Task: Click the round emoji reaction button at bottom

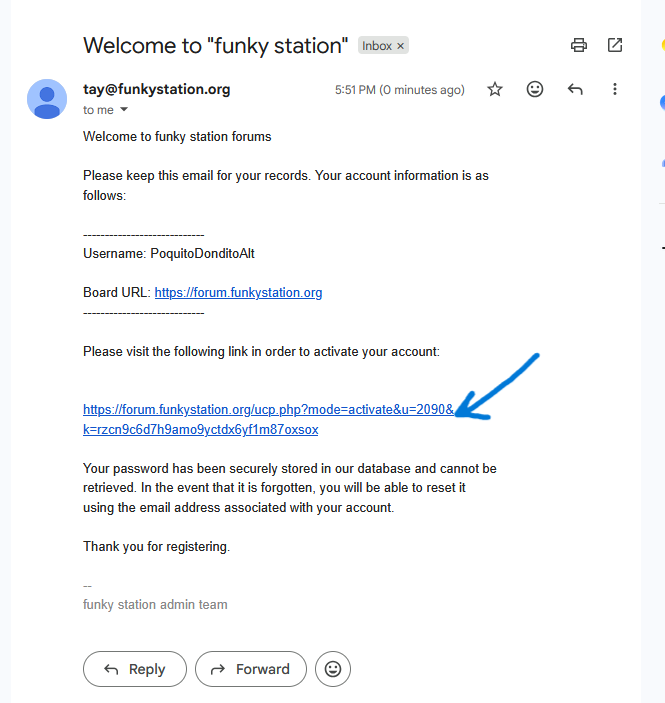Action: coord(333,669)
